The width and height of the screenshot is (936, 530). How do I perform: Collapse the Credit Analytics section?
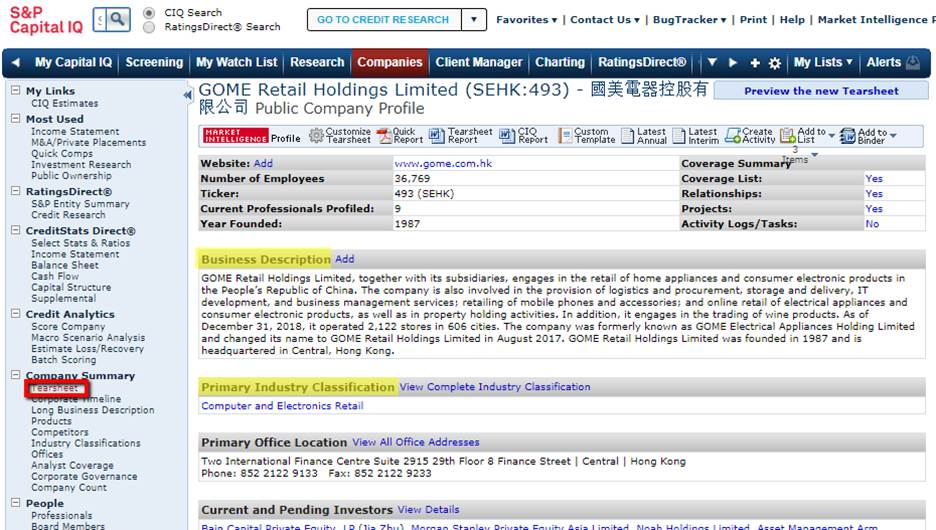pos(16,313)
